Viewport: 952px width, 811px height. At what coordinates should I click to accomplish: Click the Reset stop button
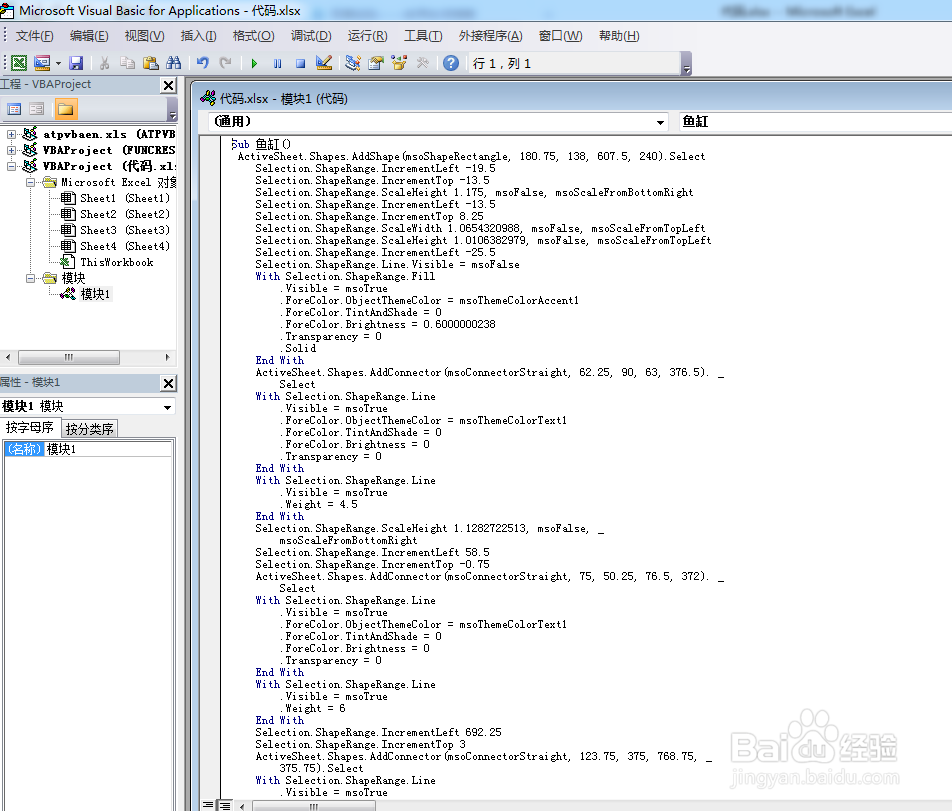point(301,63)
